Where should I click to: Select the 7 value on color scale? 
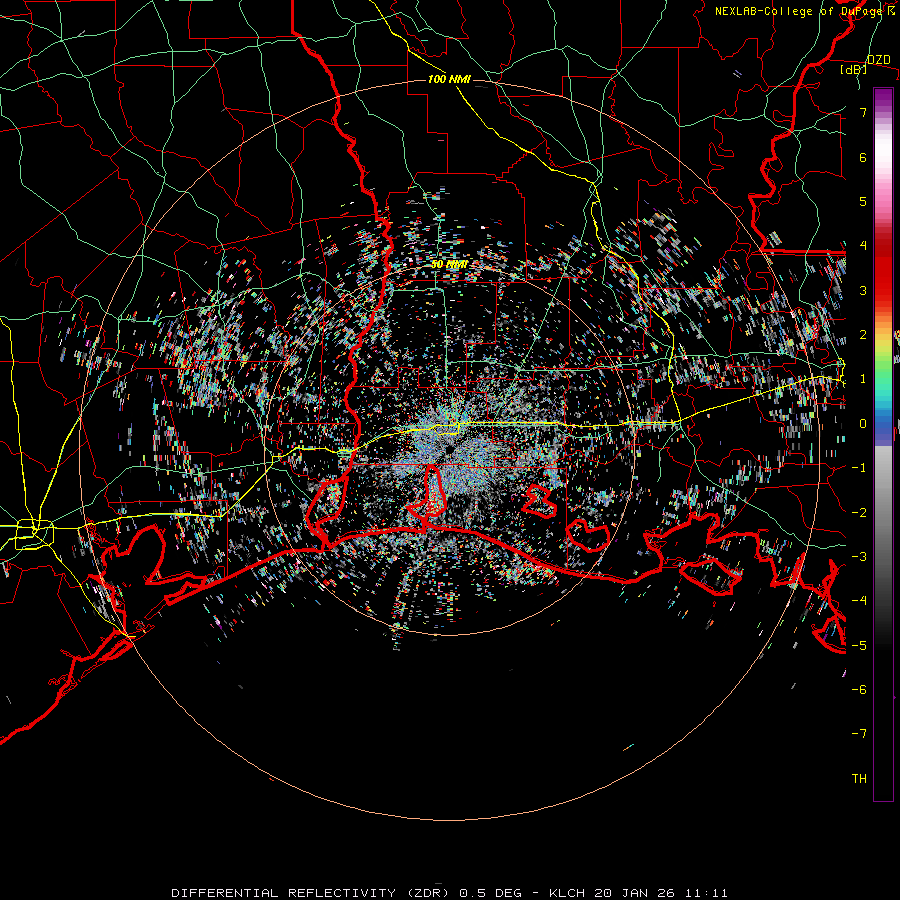point(863,112)
